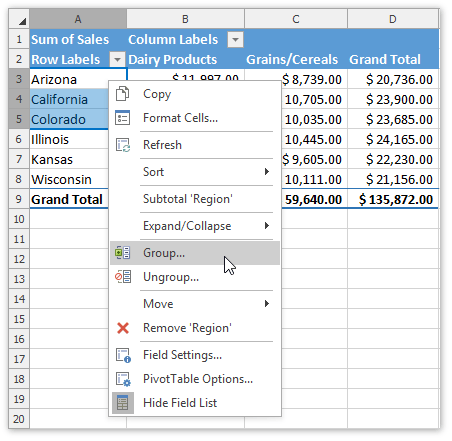The image size is (452, 441).
Task: Click the Copy icon in context menu
Action: point(122,94)
